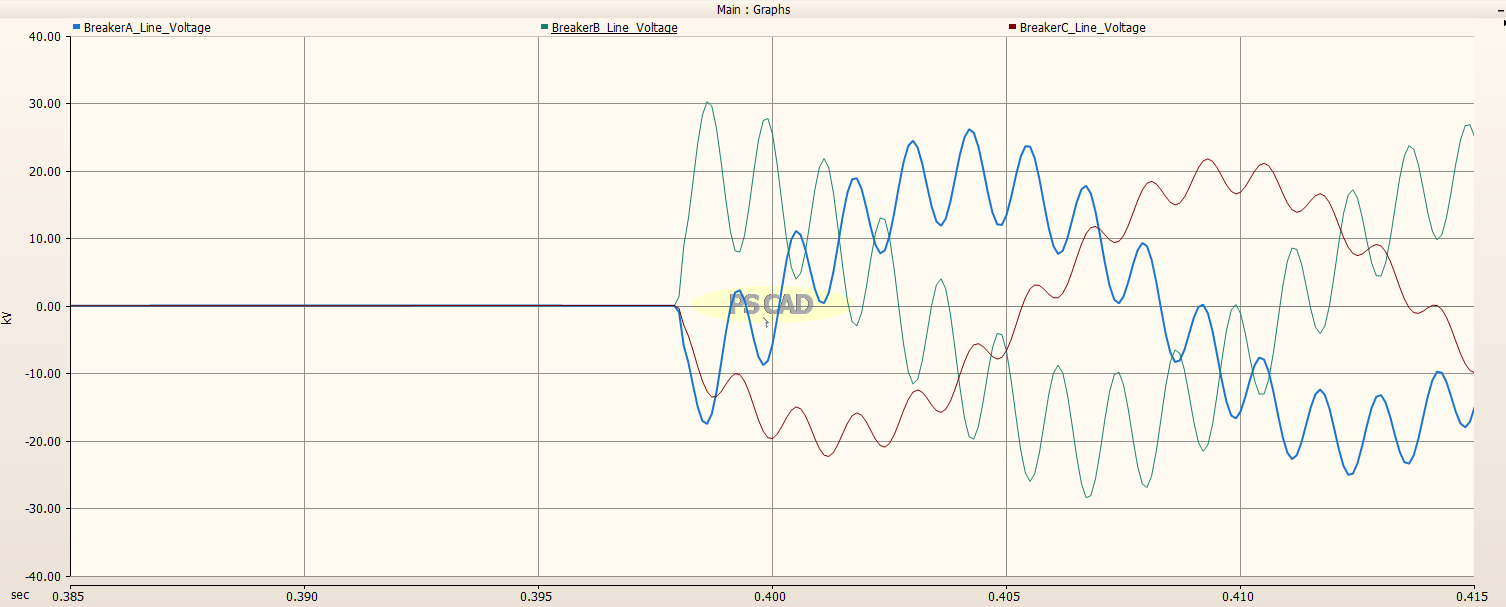1506x607 pixels.
Task: Click the 0.400 x-axis time label
Action: point(771,595)
